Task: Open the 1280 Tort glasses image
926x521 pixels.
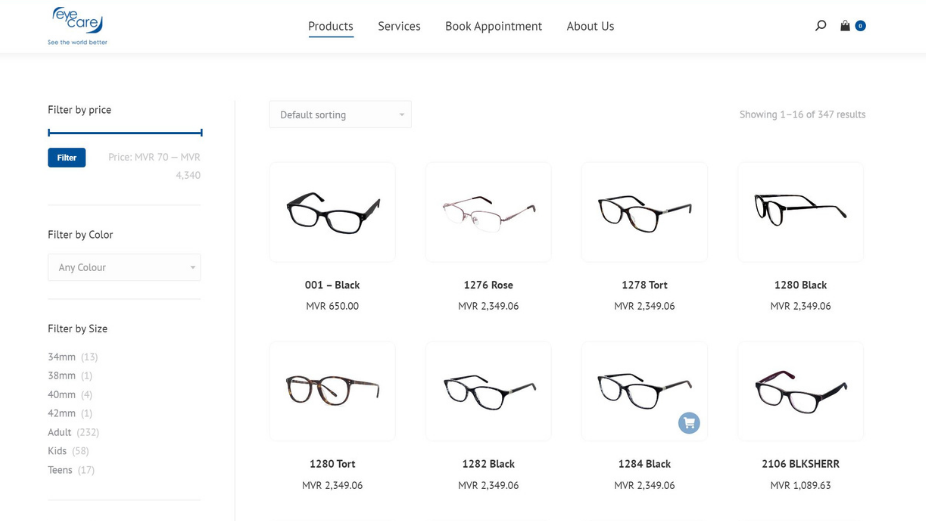Action: tap(332, 391)
